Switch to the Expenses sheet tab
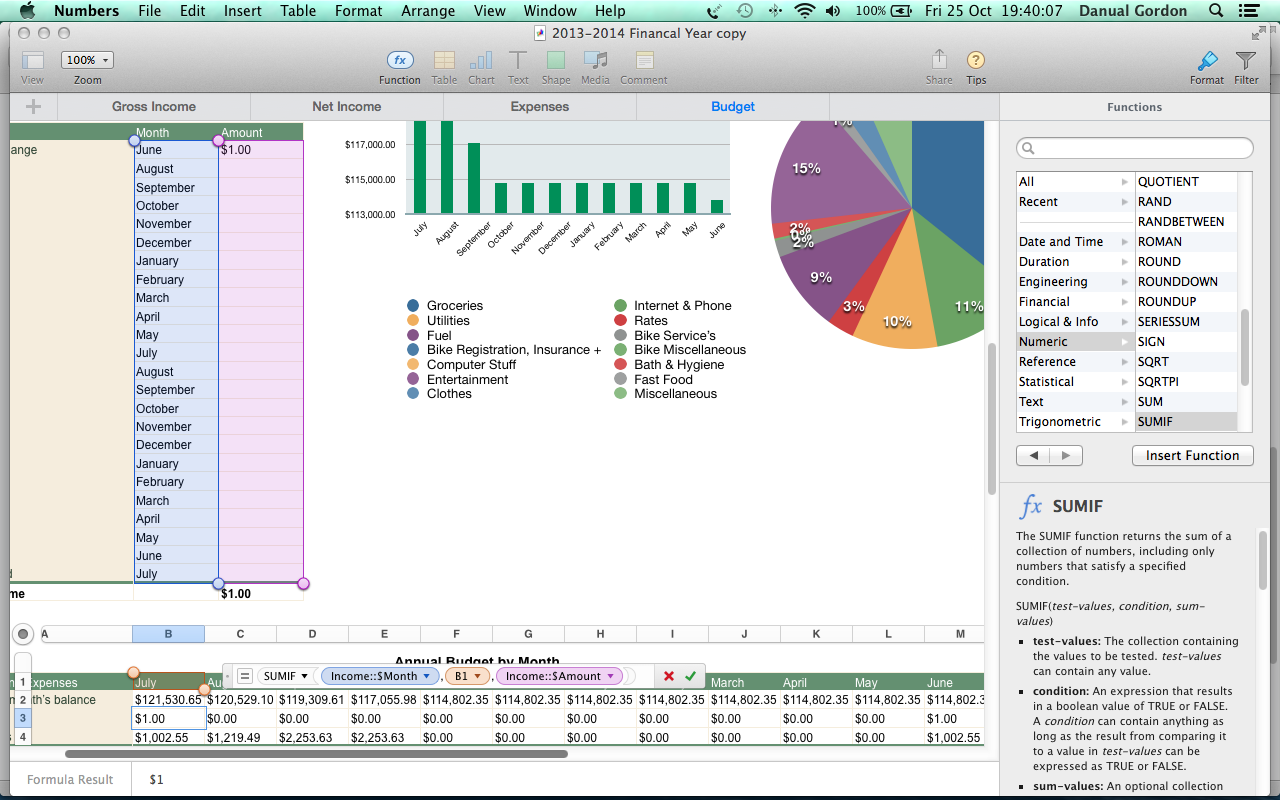Viewport: 1280px width, 800px height. pos(539,107)
